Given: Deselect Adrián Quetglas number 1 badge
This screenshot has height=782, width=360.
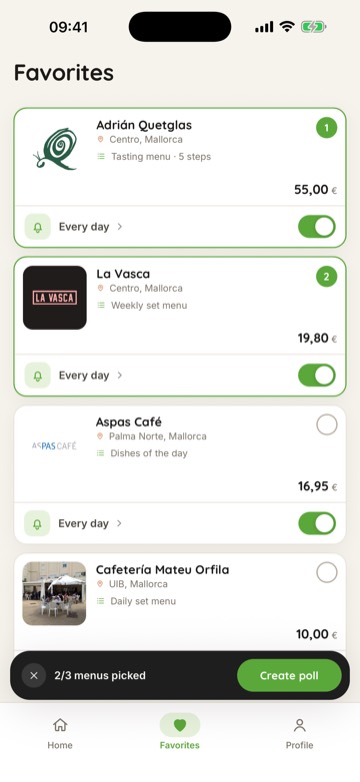Looking at the screenshot, I should pyautogui.click(x=327, y=128).
